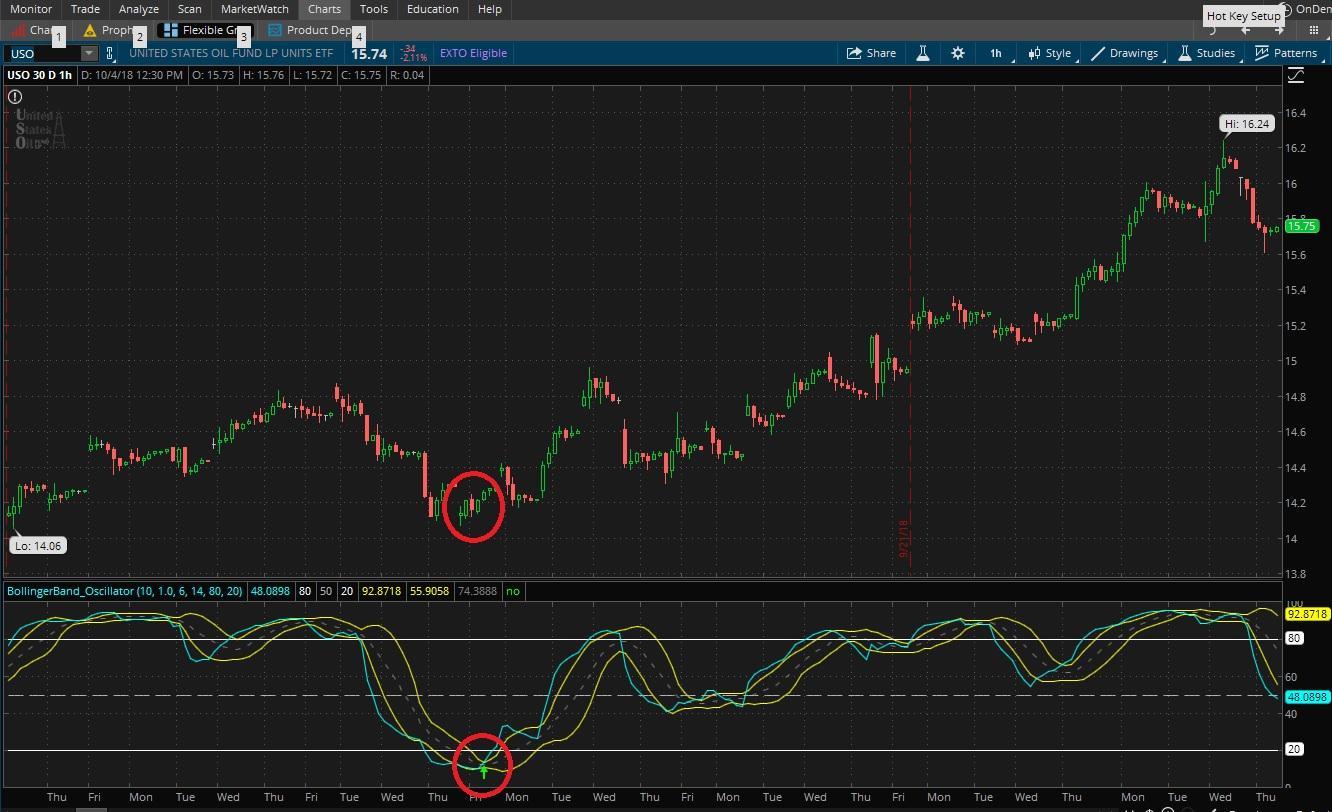Click the Hi: 16.24 price bubble
The width and height of the screenshot is (1332, 812).
[1247, 124]
